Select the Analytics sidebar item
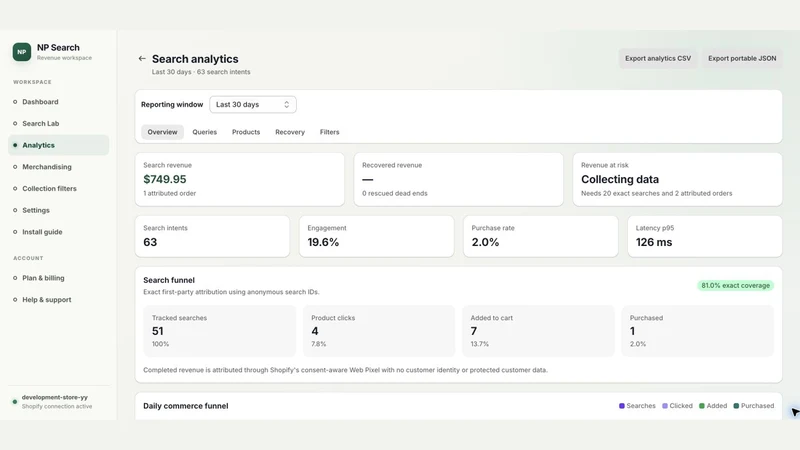Image resolution: width=800 pixels, height=450 pixels. [58, 145]
